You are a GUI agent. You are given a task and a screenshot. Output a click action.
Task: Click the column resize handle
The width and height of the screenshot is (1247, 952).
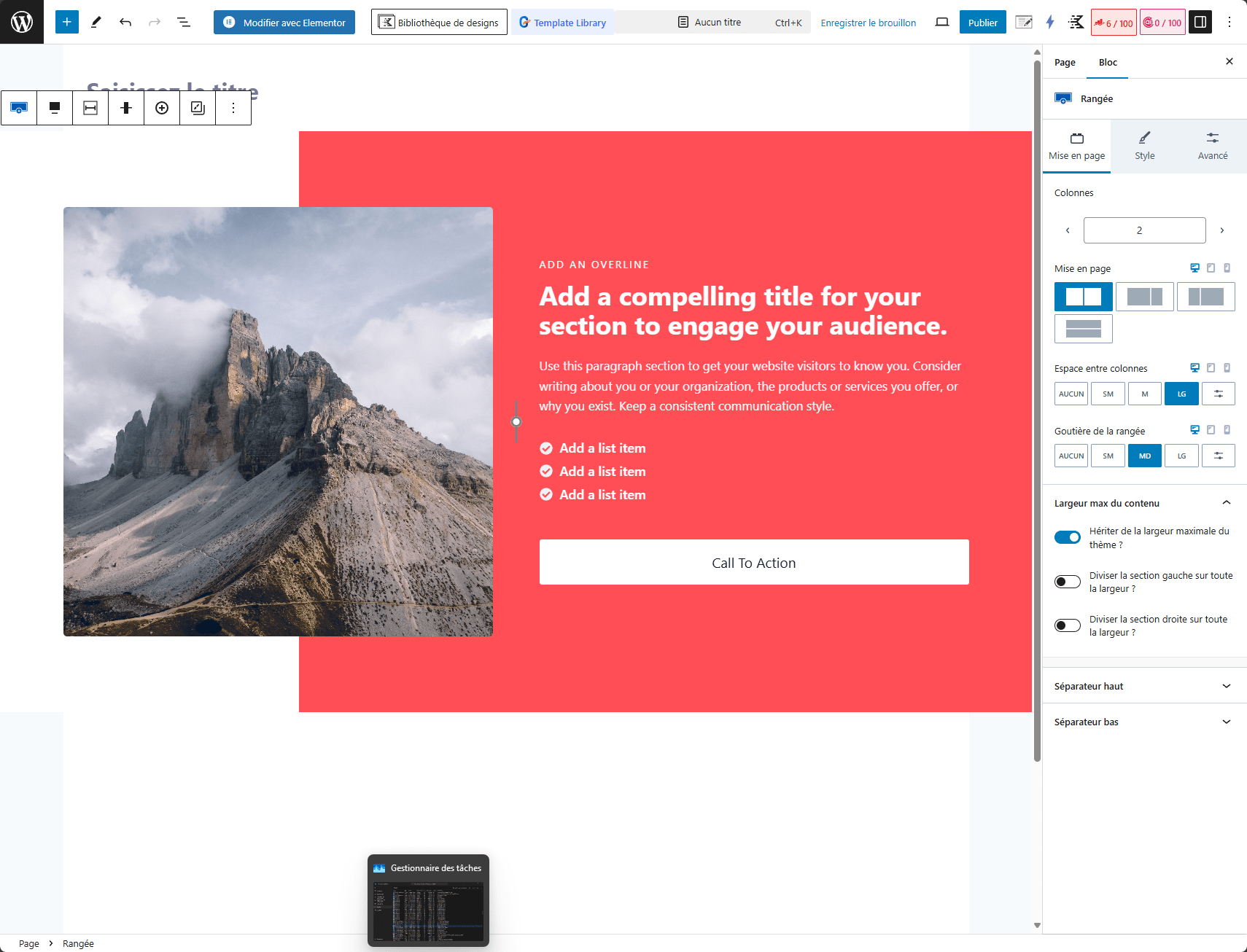coord(516,421)
